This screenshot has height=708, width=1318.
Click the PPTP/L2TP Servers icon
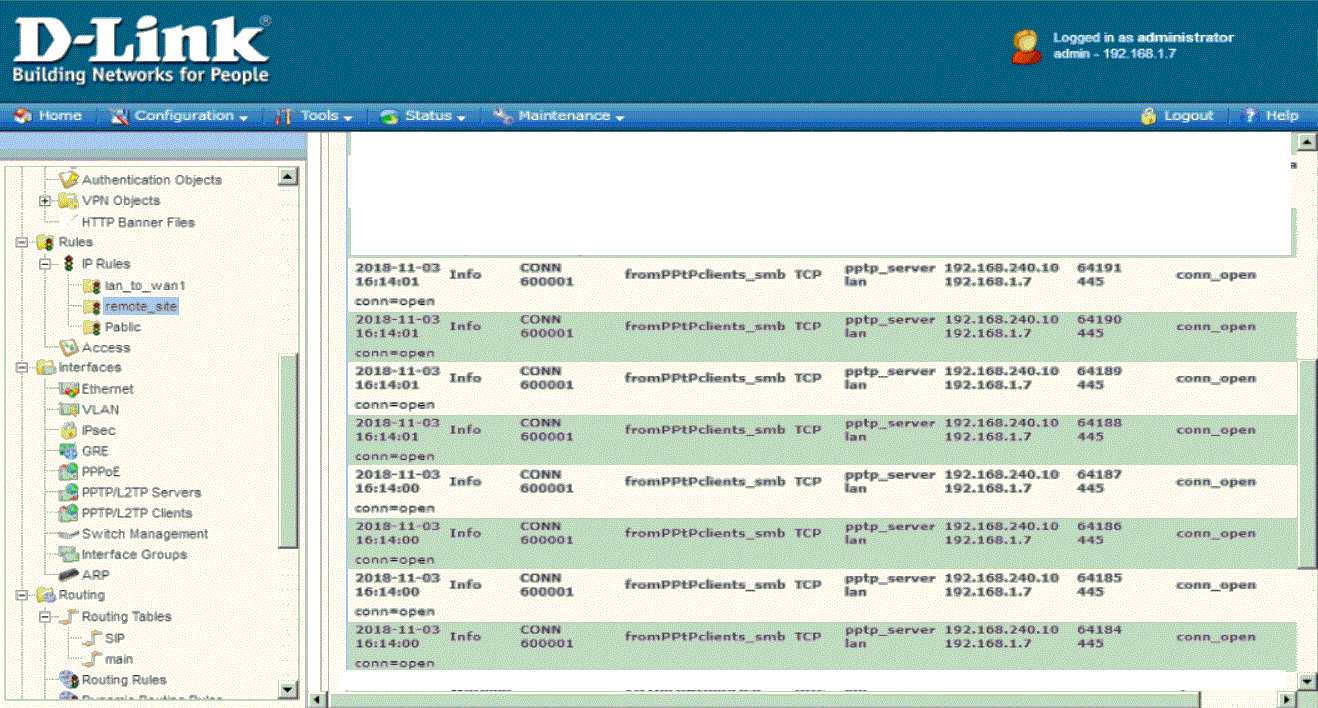(68, 492)
